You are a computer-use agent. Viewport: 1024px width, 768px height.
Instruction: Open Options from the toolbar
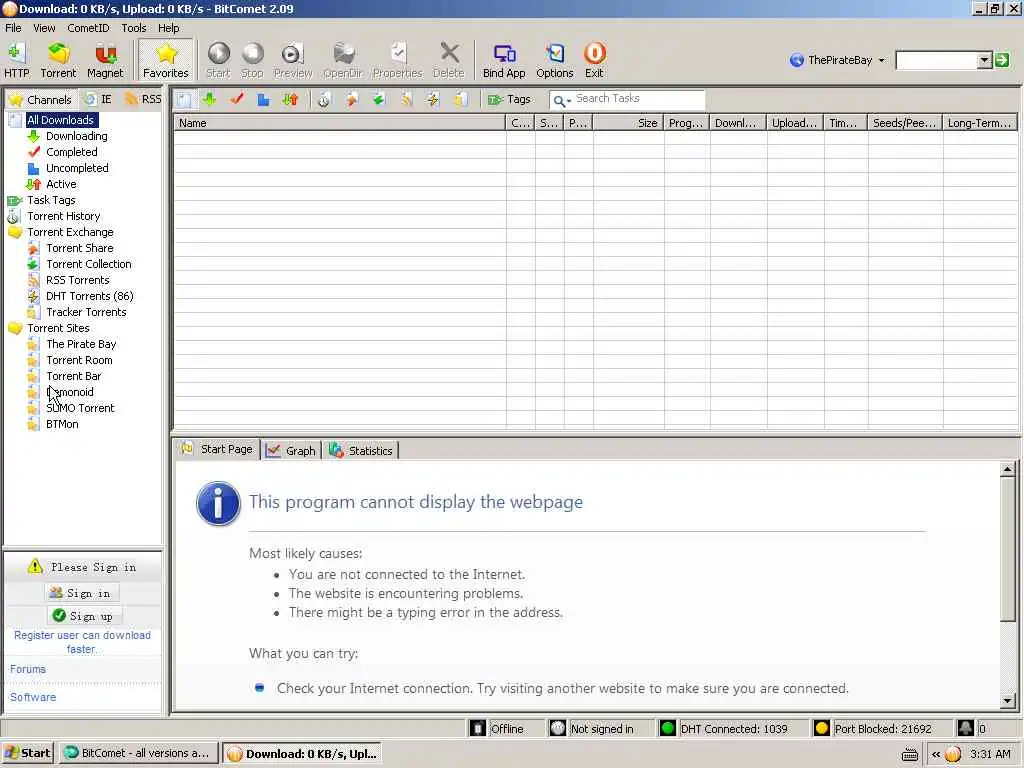pos(554,60)
